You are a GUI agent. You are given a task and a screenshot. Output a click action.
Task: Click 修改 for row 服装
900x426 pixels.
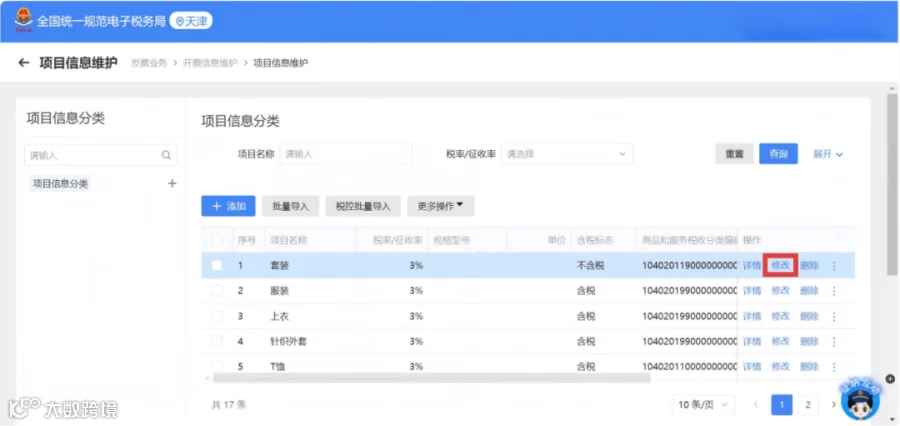(x=781, y=291)
